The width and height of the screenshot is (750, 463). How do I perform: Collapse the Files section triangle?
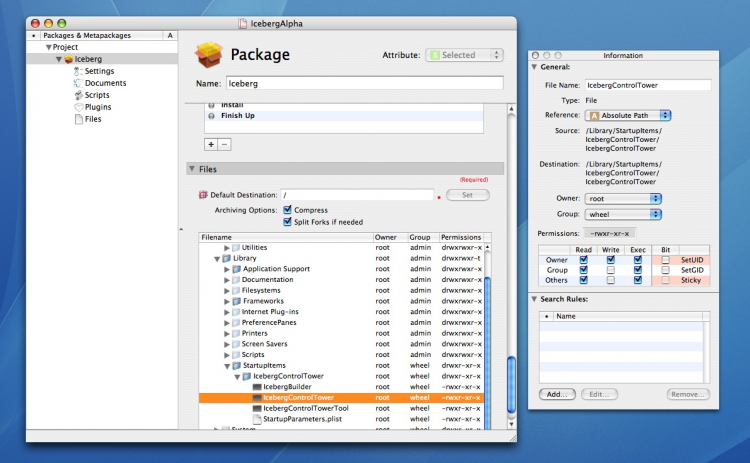click(192, 168)
